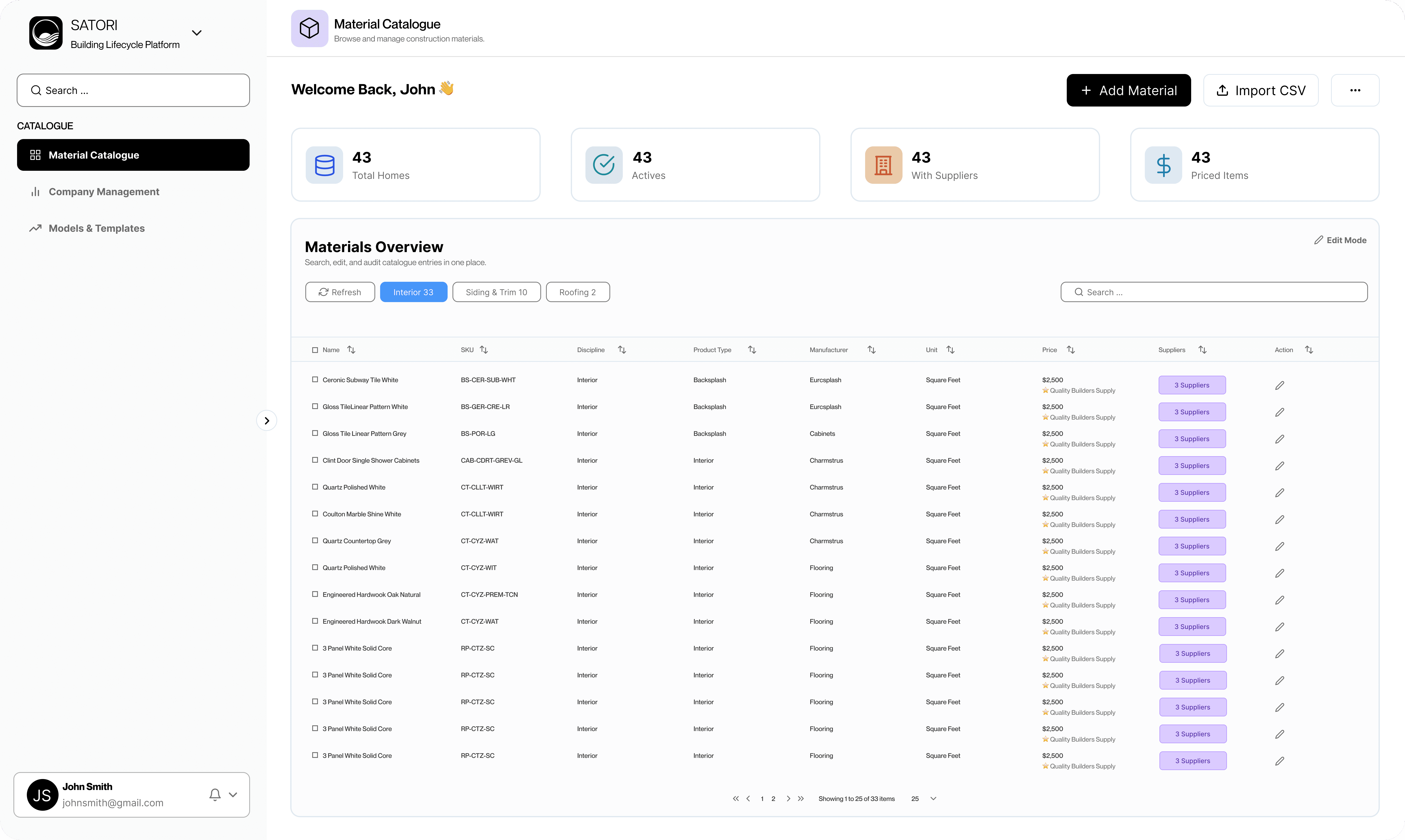Click the Import CSV button
The width and height of the screenshot is (1405, 840).
click(x=1261, y=90)
